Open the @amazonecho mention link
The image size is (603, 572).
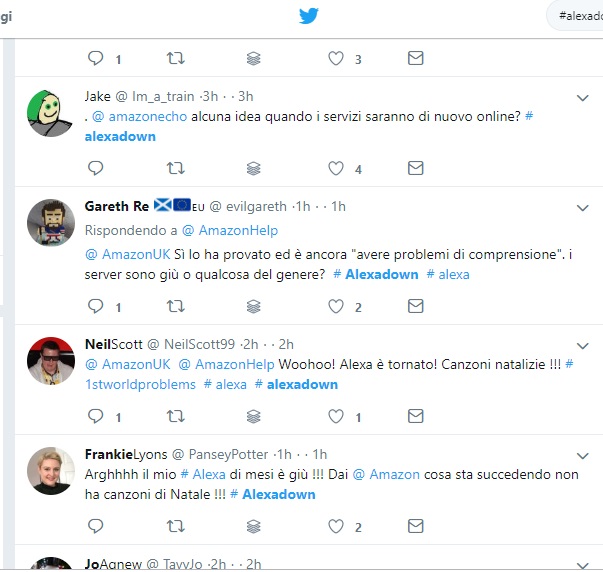click(x=140, y=116)
